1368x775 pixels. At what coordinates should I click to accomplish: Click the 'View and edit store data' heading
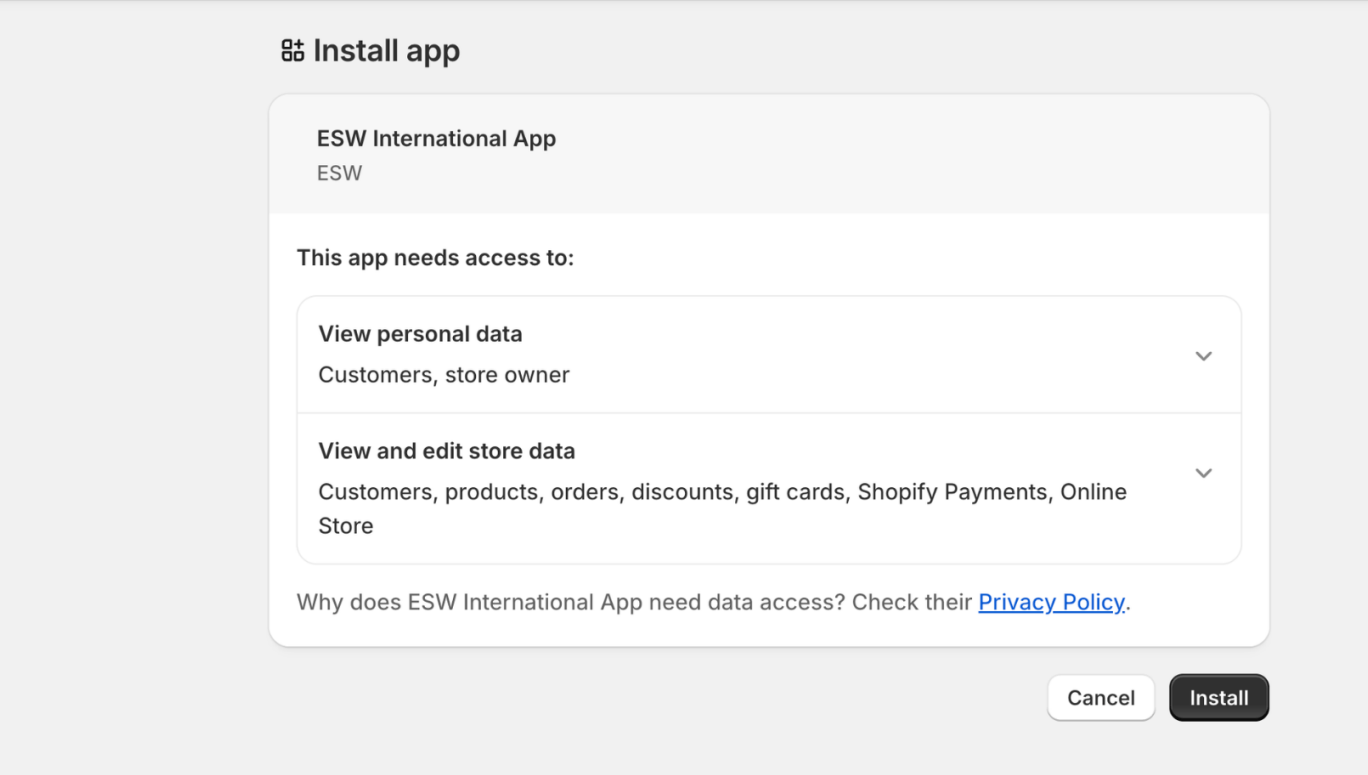click(x=447, y=451)
